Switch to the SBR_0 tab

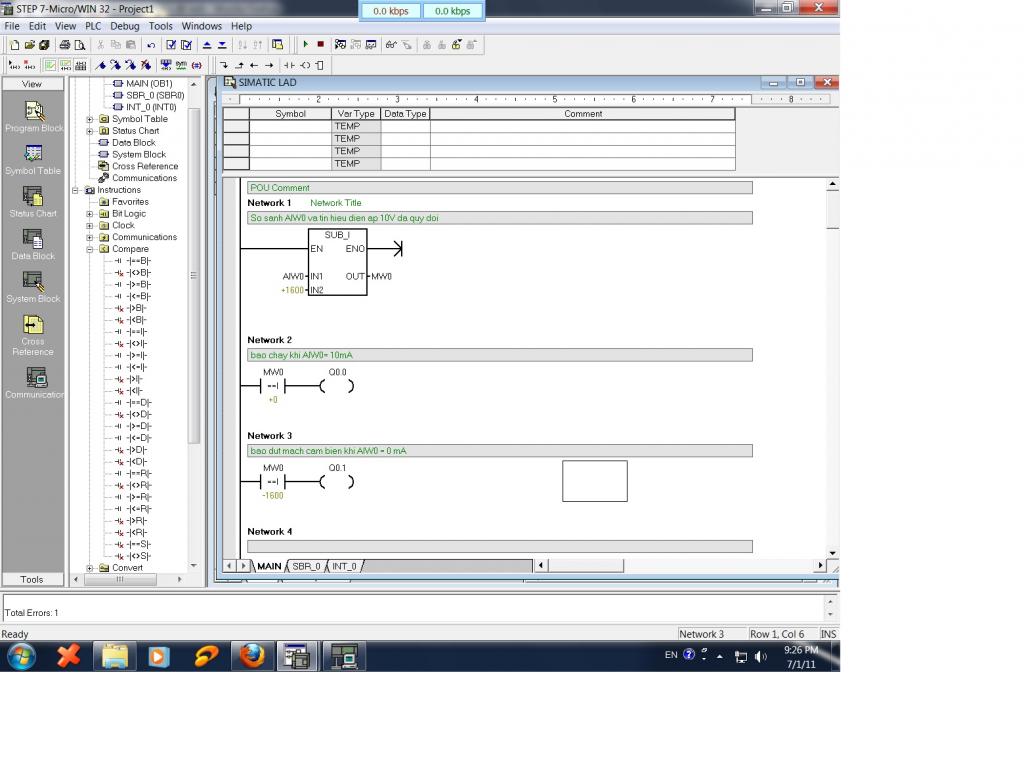tap(306, 566)
